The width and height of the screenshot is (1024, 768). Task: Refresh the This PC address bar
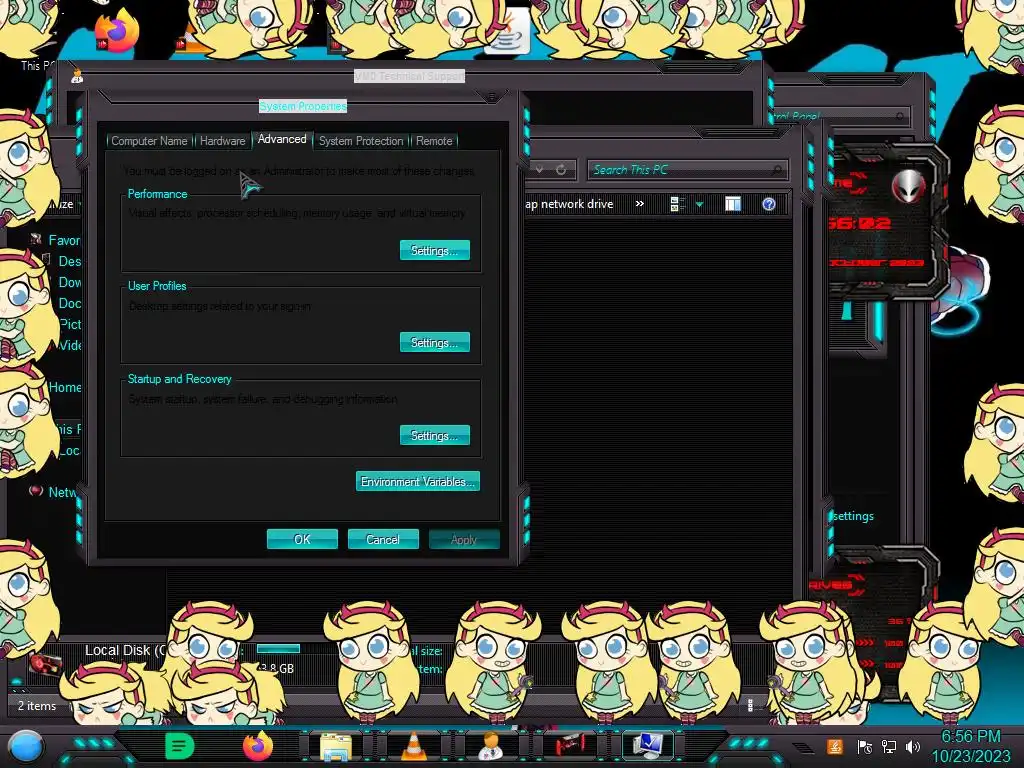(x=561, y=170)
